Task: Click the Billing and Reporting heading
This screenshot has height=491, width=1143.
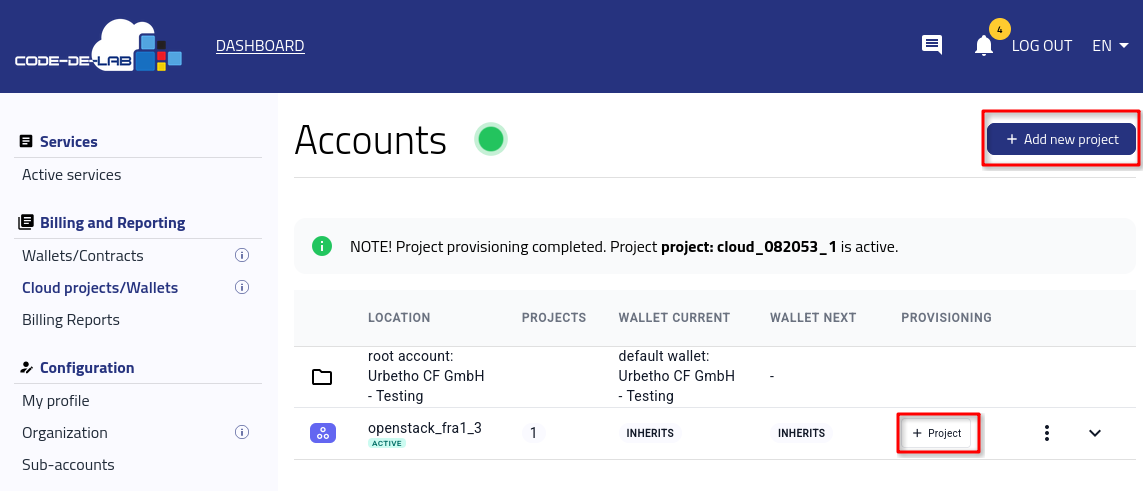Action: tap(112, 222)
